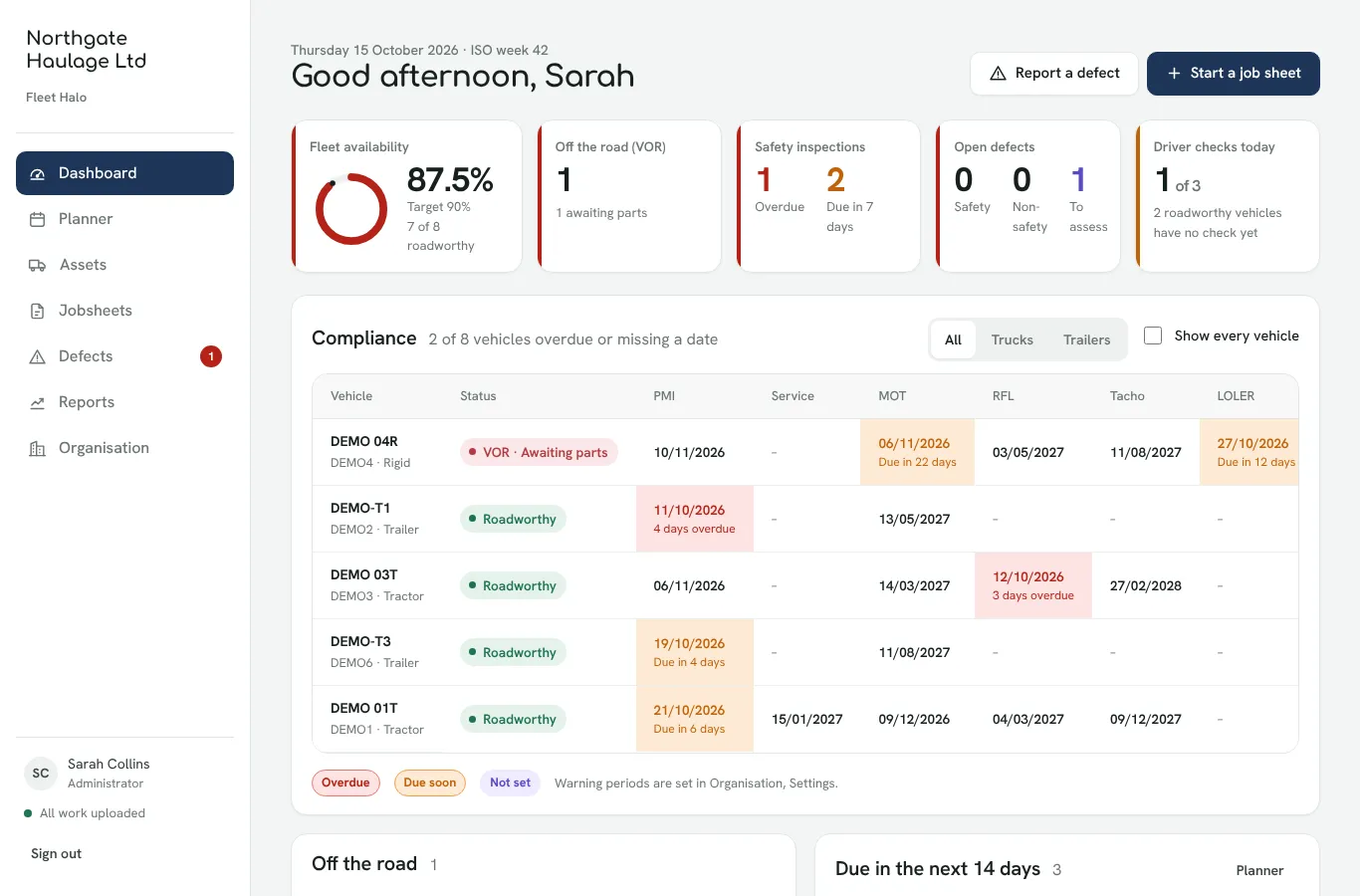Click DEMO 04R LOLER date 27/10/2026

(x=1252, y=443)
